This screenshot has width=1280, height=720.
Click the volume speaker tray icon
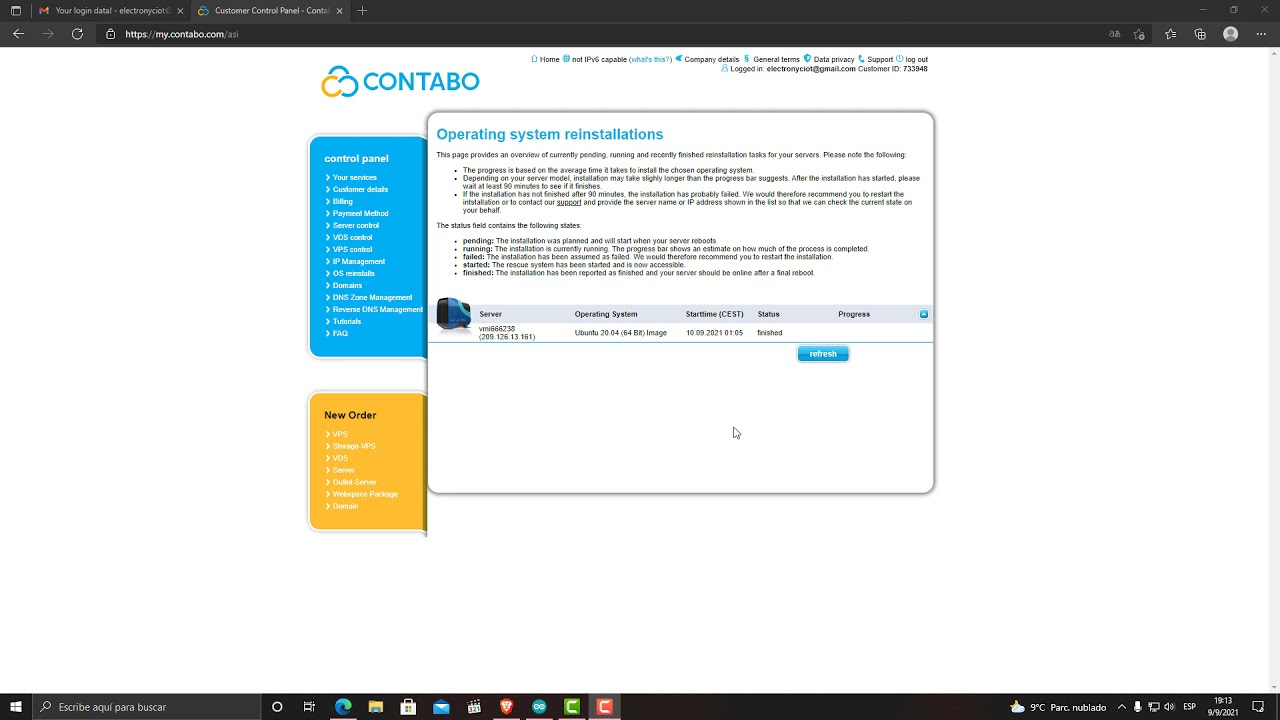(1169, 707)
